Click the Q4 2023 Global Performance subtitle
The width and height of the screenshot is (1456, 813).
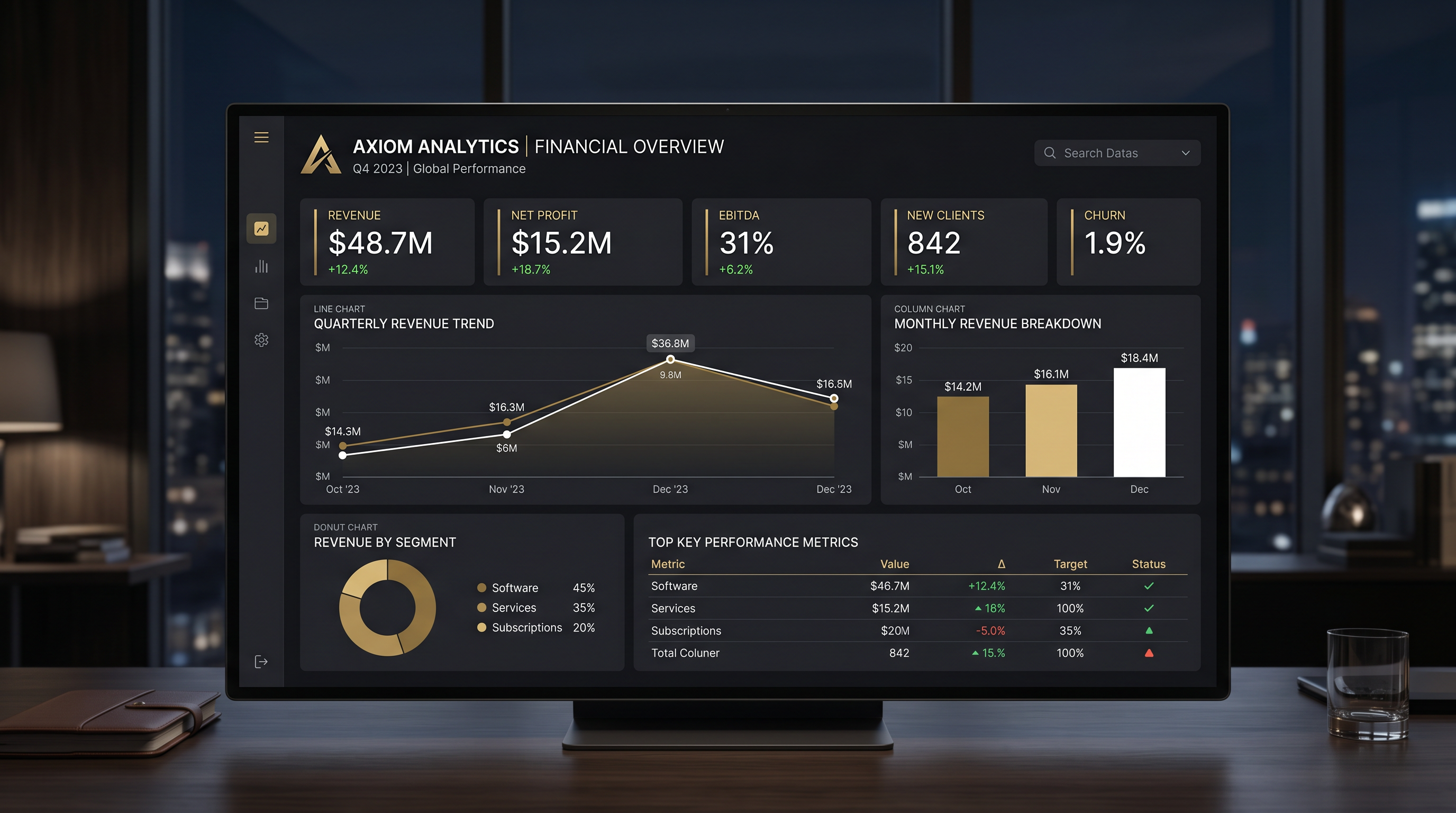pos(439,168)
